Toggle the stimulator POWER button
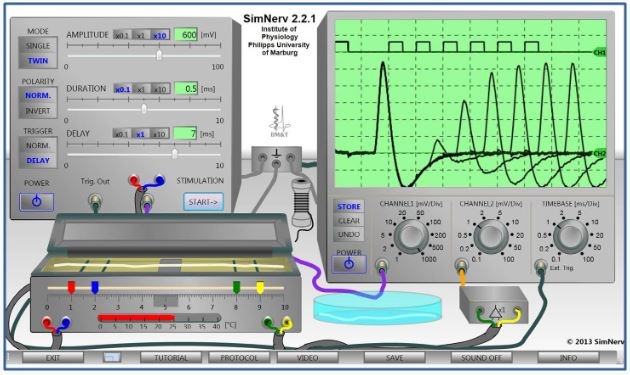The width and height of the screenshot is (630, 375). tap(37, 202)
